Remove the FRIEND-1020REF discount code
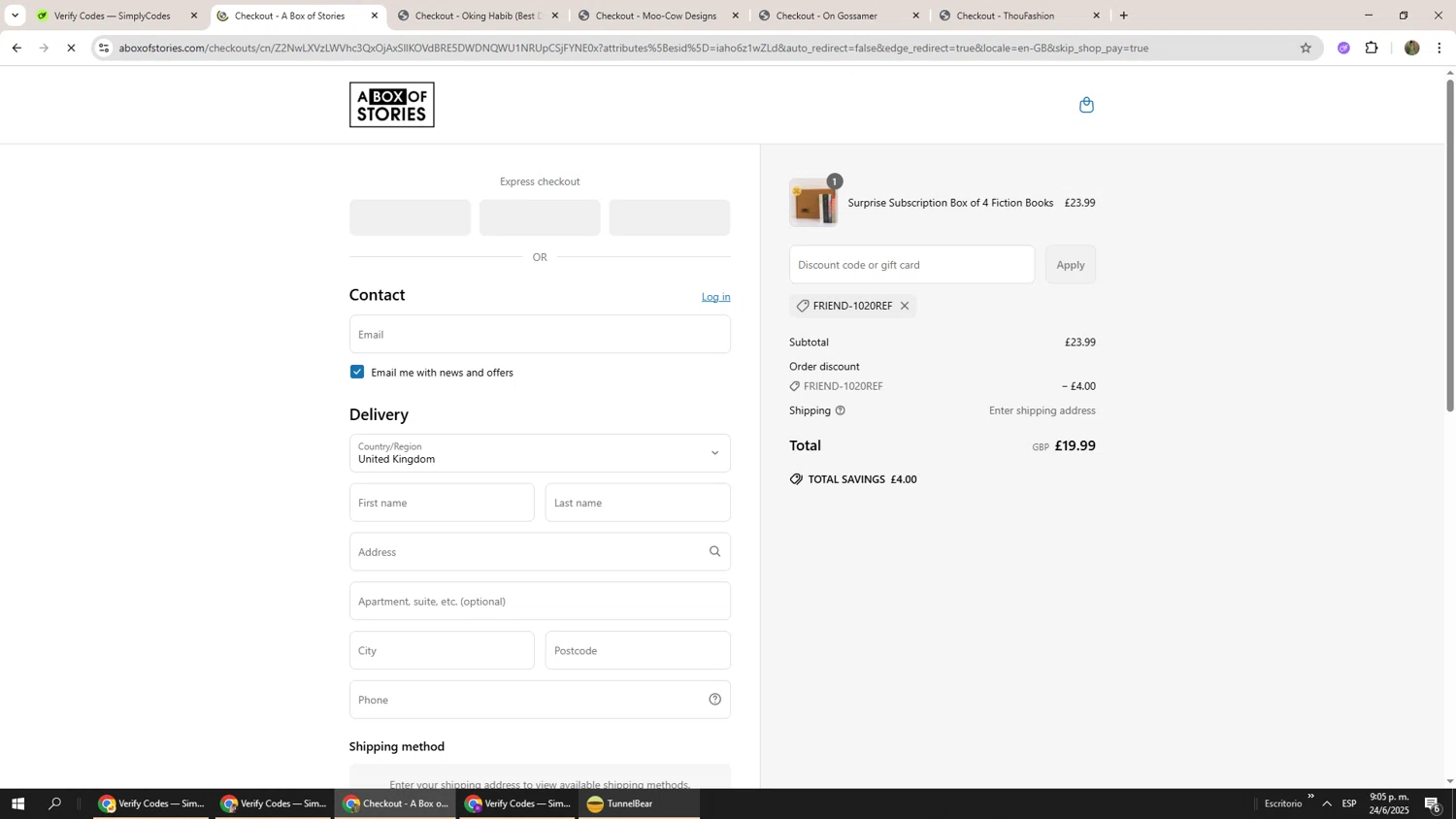Image resolution: width=1456 pixels, height=819 pixels. 904,306
